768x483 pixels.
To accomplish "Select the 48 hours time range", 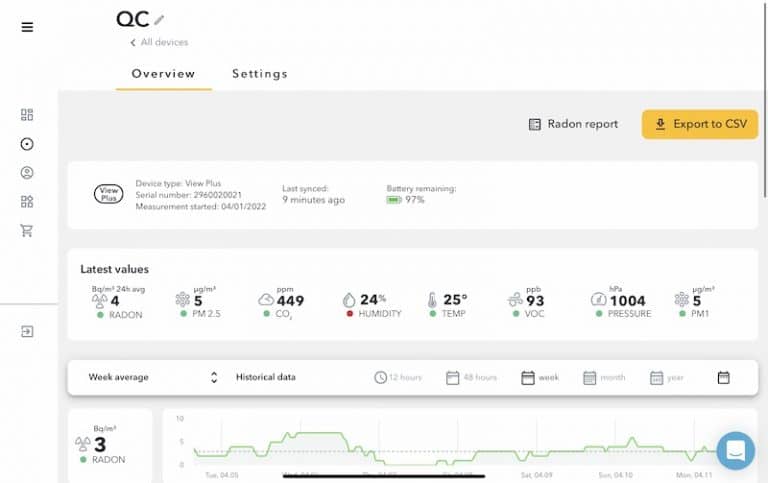I will [x=471, y=377].
